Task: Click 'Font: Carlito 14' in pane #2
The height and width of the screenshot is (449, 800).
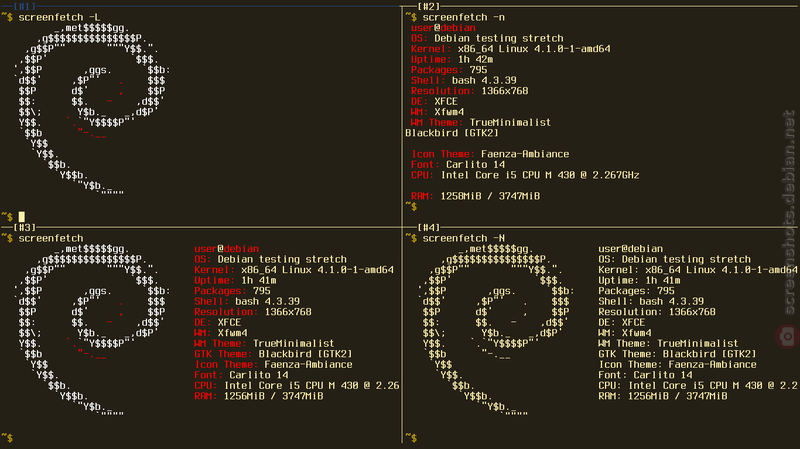Action: 458,164
